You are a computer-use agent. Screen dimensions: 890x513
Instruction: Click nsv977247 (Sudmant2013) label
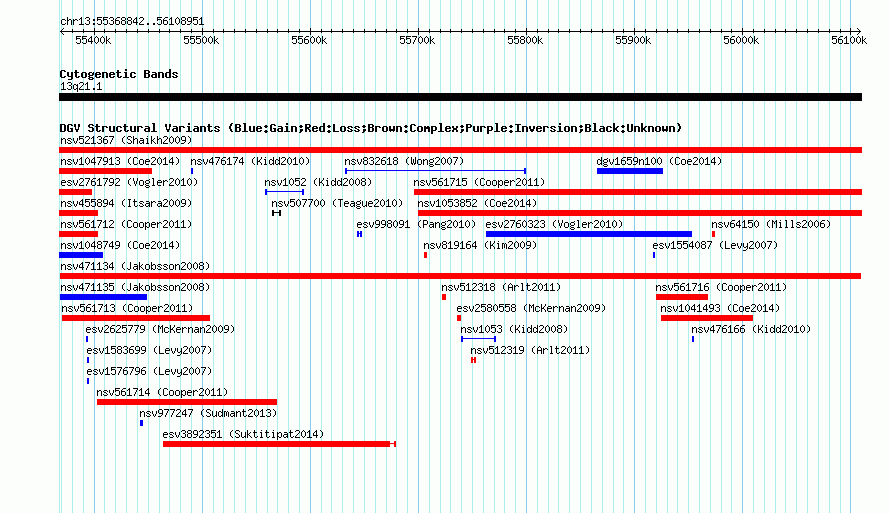click(208, 413)
